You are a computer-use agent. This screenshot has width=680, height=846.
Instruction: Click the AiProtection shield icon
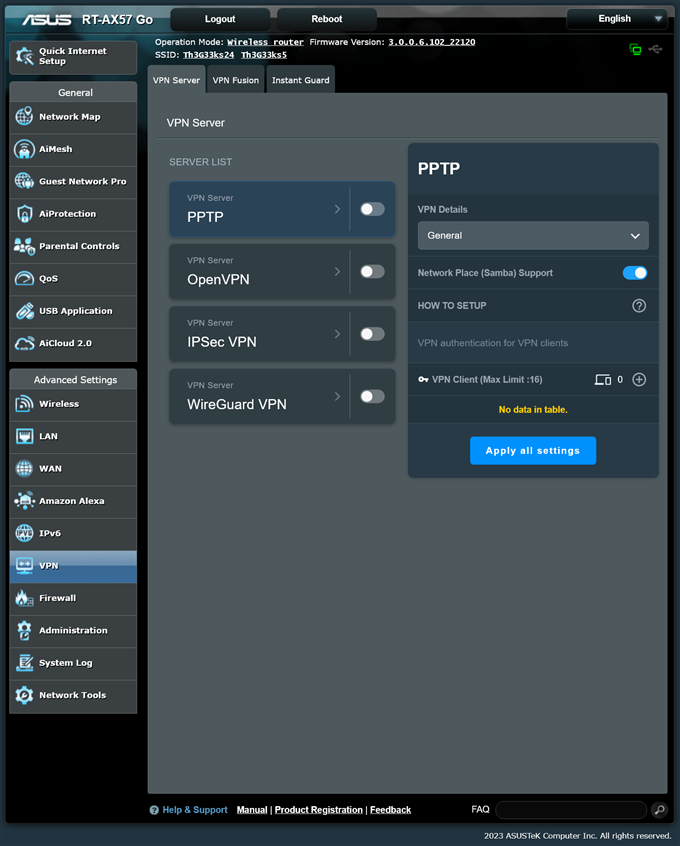pyautogui.click(x=24, y=214)
